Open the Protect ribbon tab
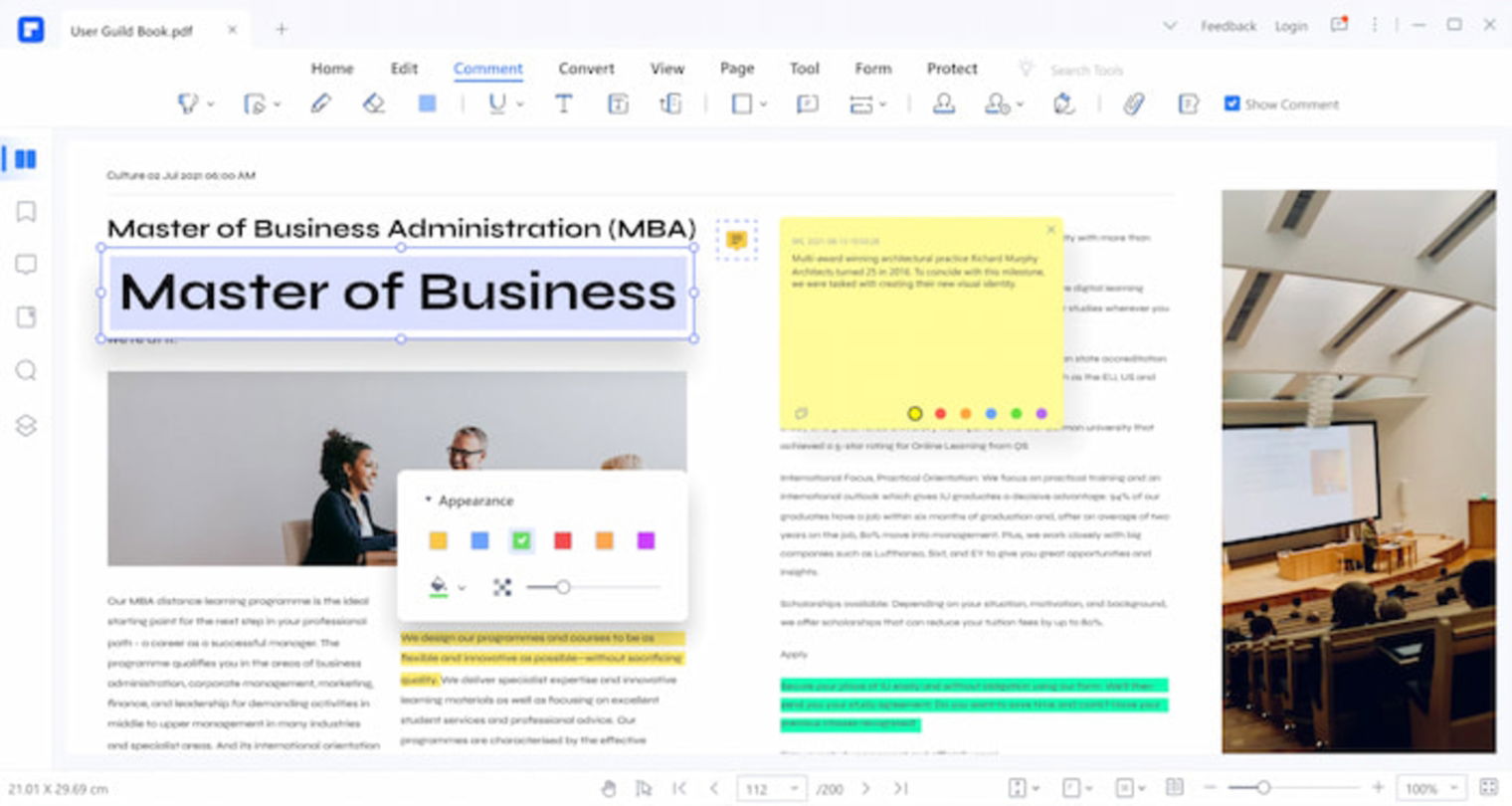The width and height of the screenshot is (1512, 806). [x=951, y=68]
